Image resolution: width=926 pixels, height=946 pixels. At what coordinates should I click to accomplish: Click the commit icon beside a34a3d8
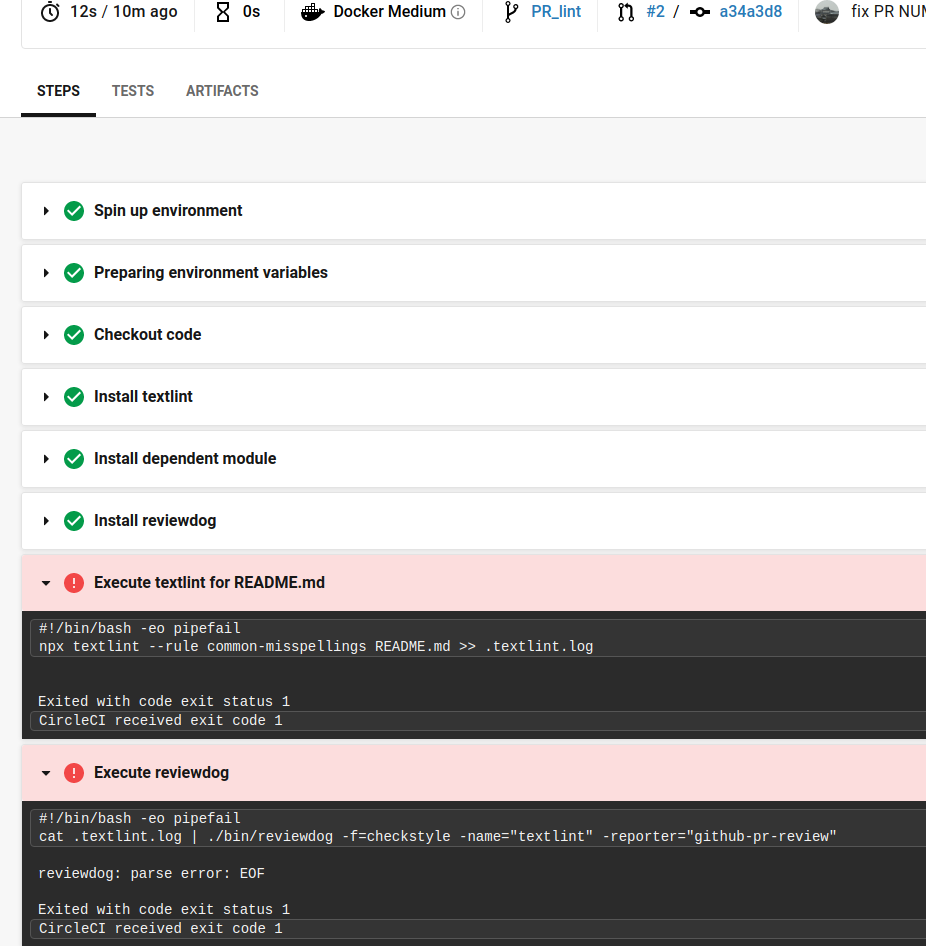(700, 11)
